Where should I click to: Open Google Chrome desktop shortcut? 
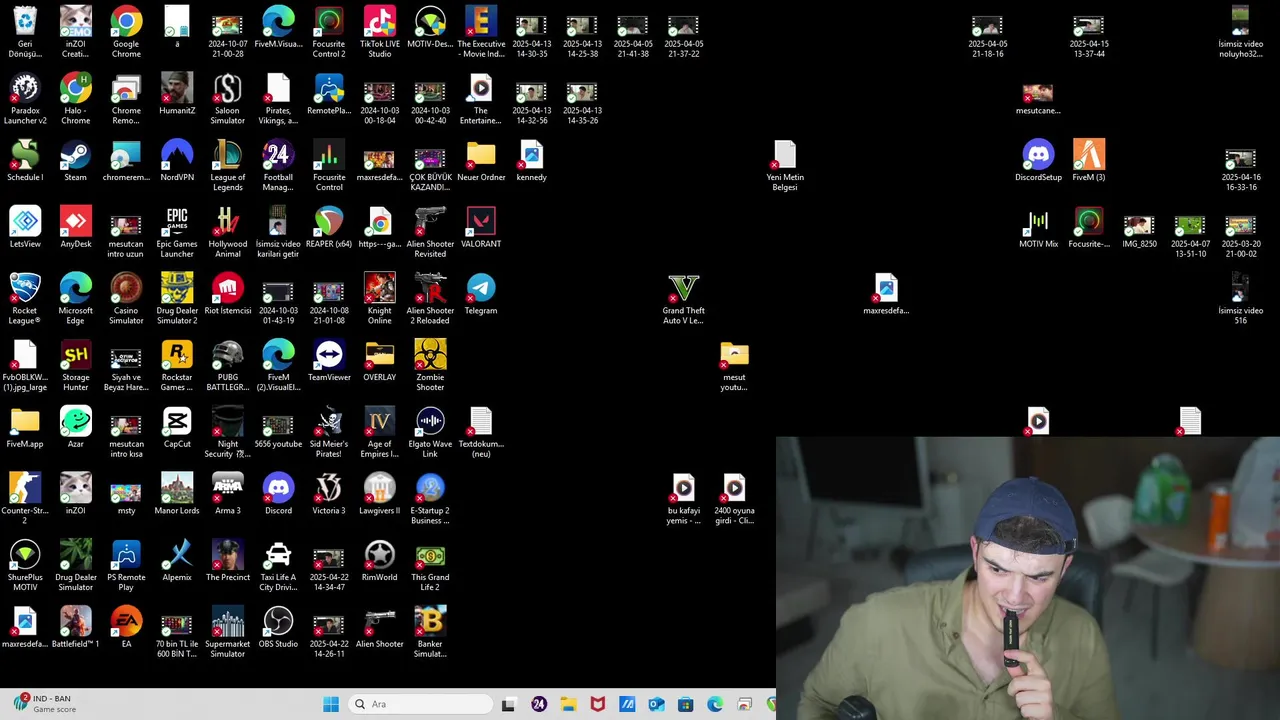(x=126, y=32)
